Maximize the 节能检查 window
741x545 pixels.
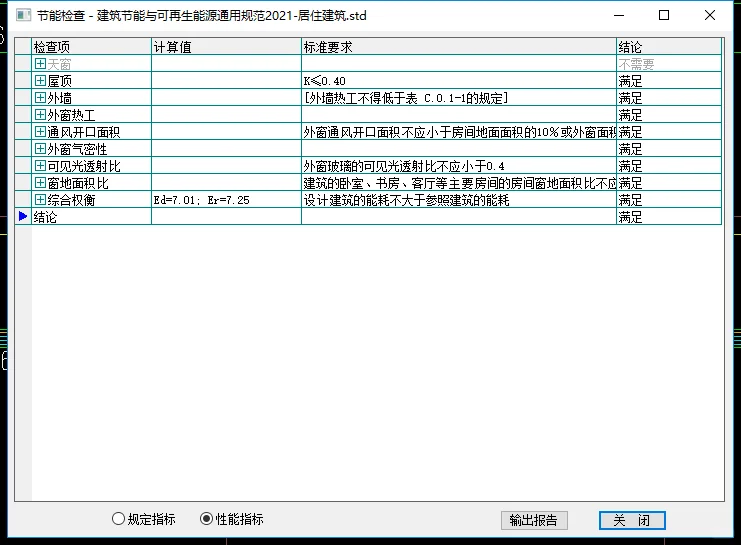point(664,15)
